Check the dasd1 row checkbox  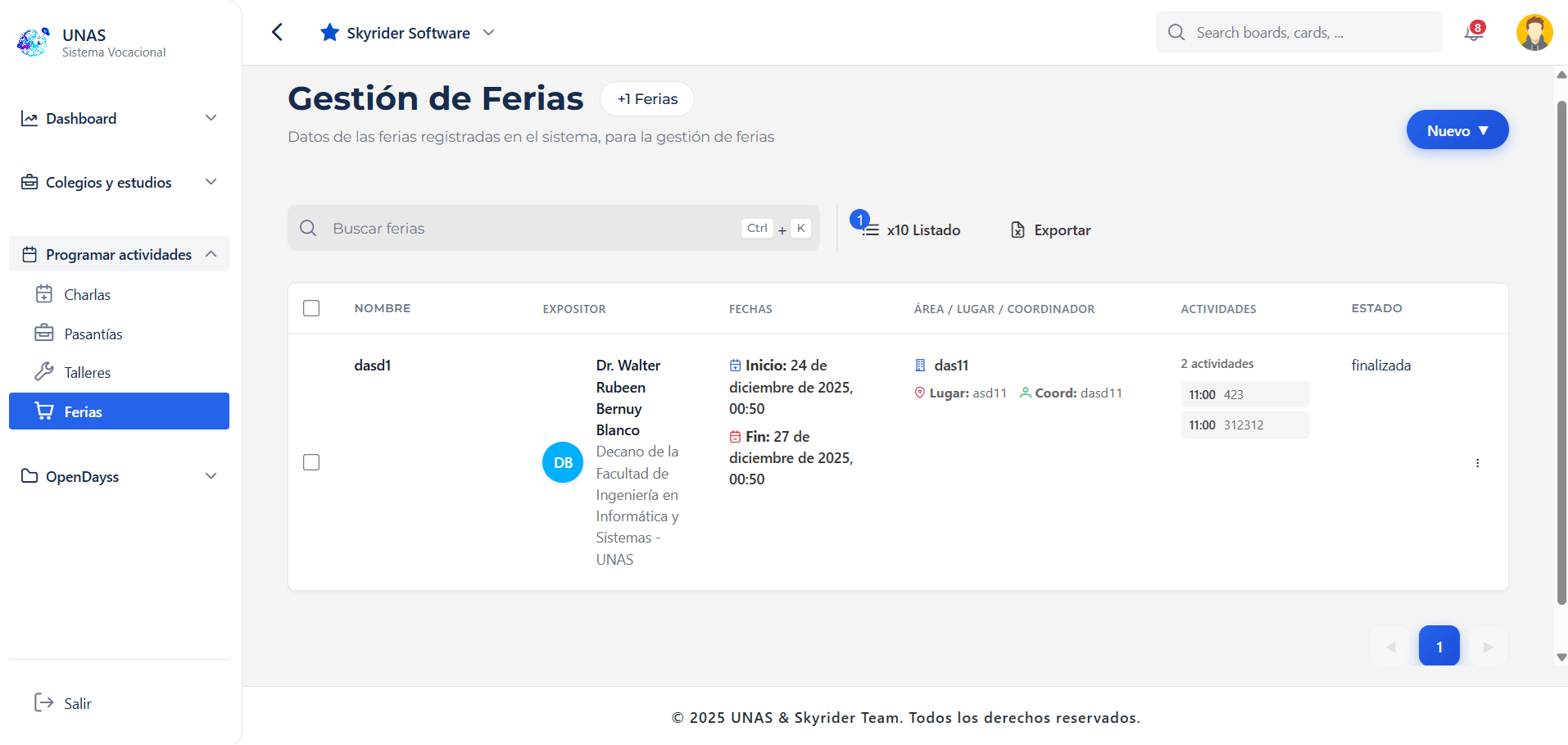311,463
